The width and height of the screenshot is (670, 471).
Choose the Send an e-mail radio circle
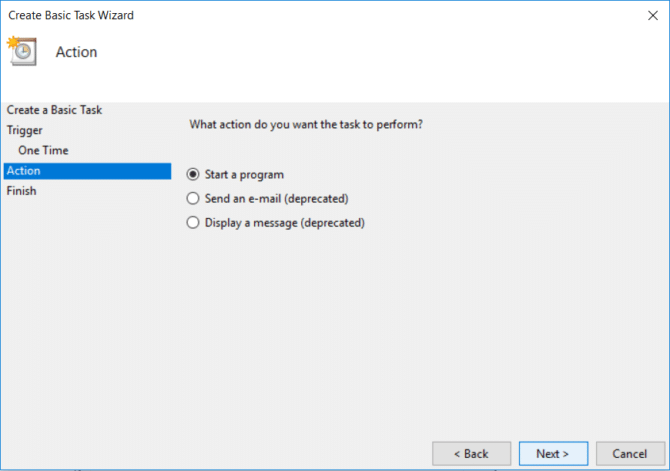(194, 198)
